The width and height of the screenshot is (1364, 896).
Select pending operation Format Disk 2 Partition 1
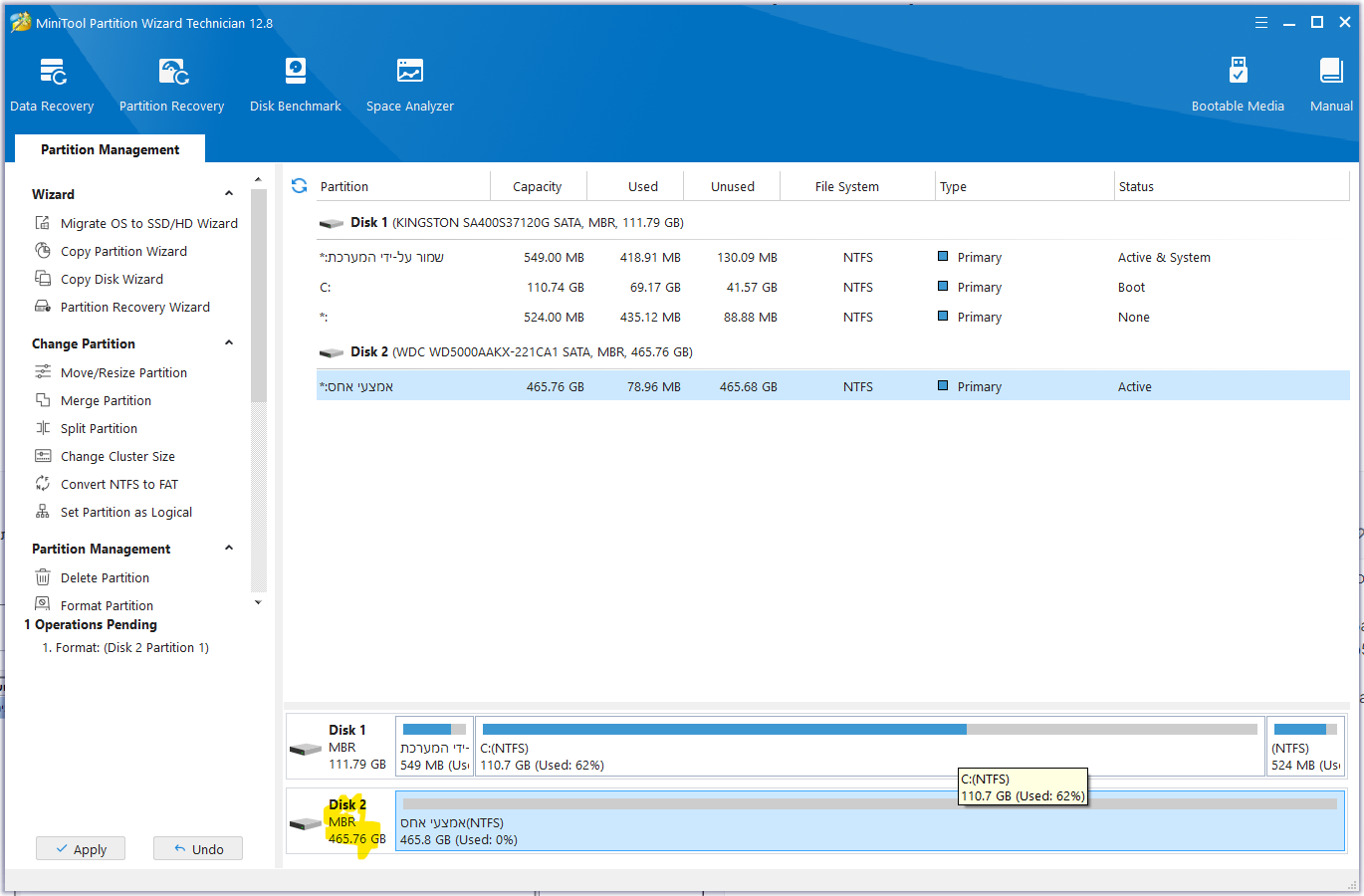[x=125, y=647]
